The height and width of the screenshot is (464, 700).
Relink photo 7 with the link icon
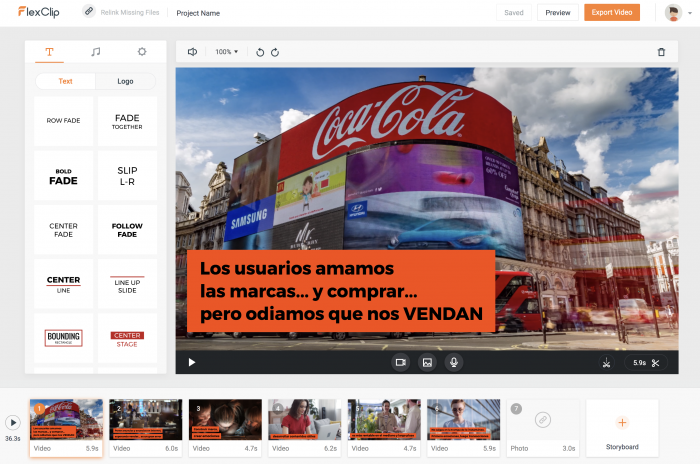point(543,420)
